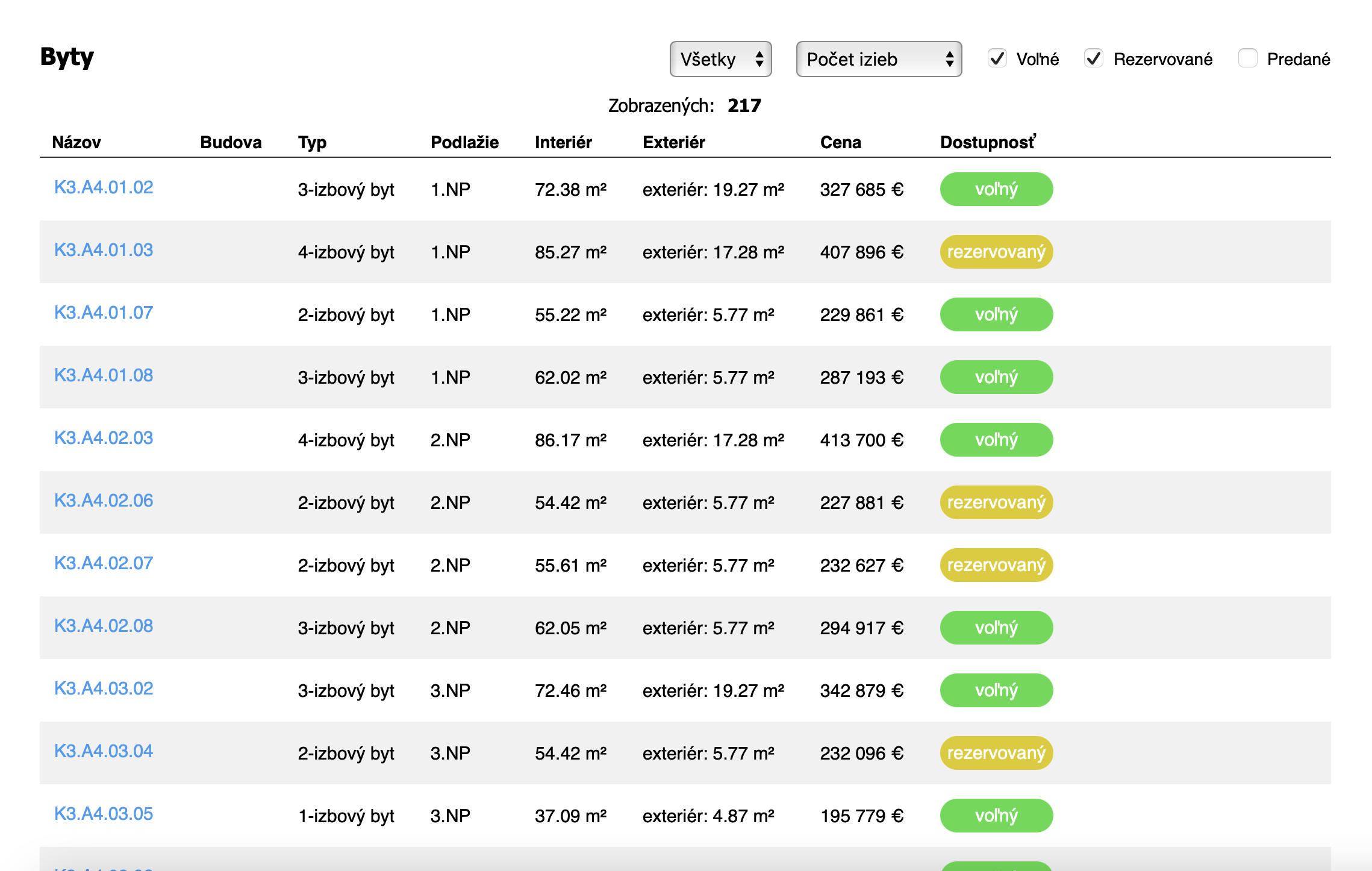Click the Dostupnosť column header
Screen dimensions: 1372x871
click(x=988, y=142)
